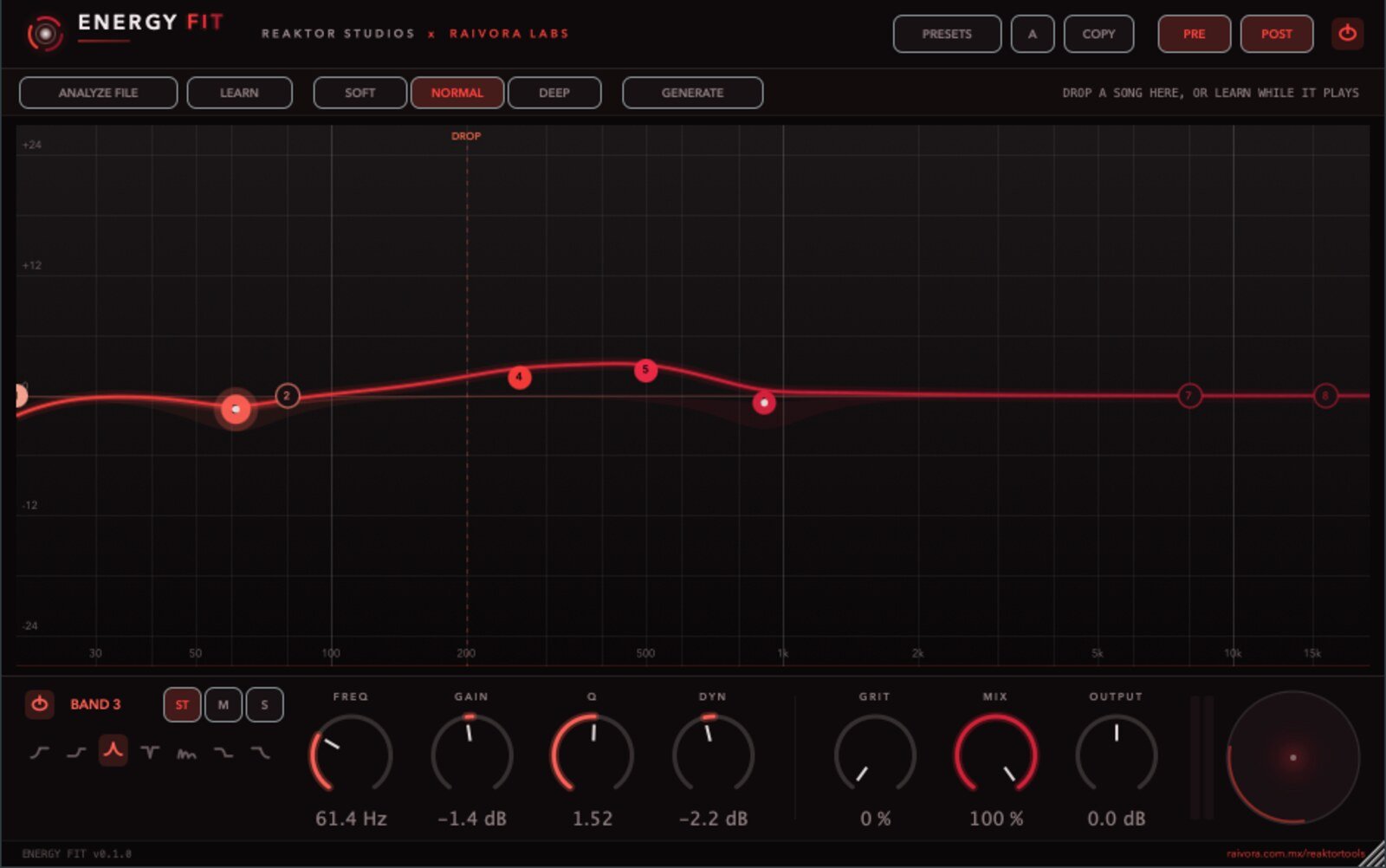
Task: Select the red band node just below 1k
Action: click(764, 403)
